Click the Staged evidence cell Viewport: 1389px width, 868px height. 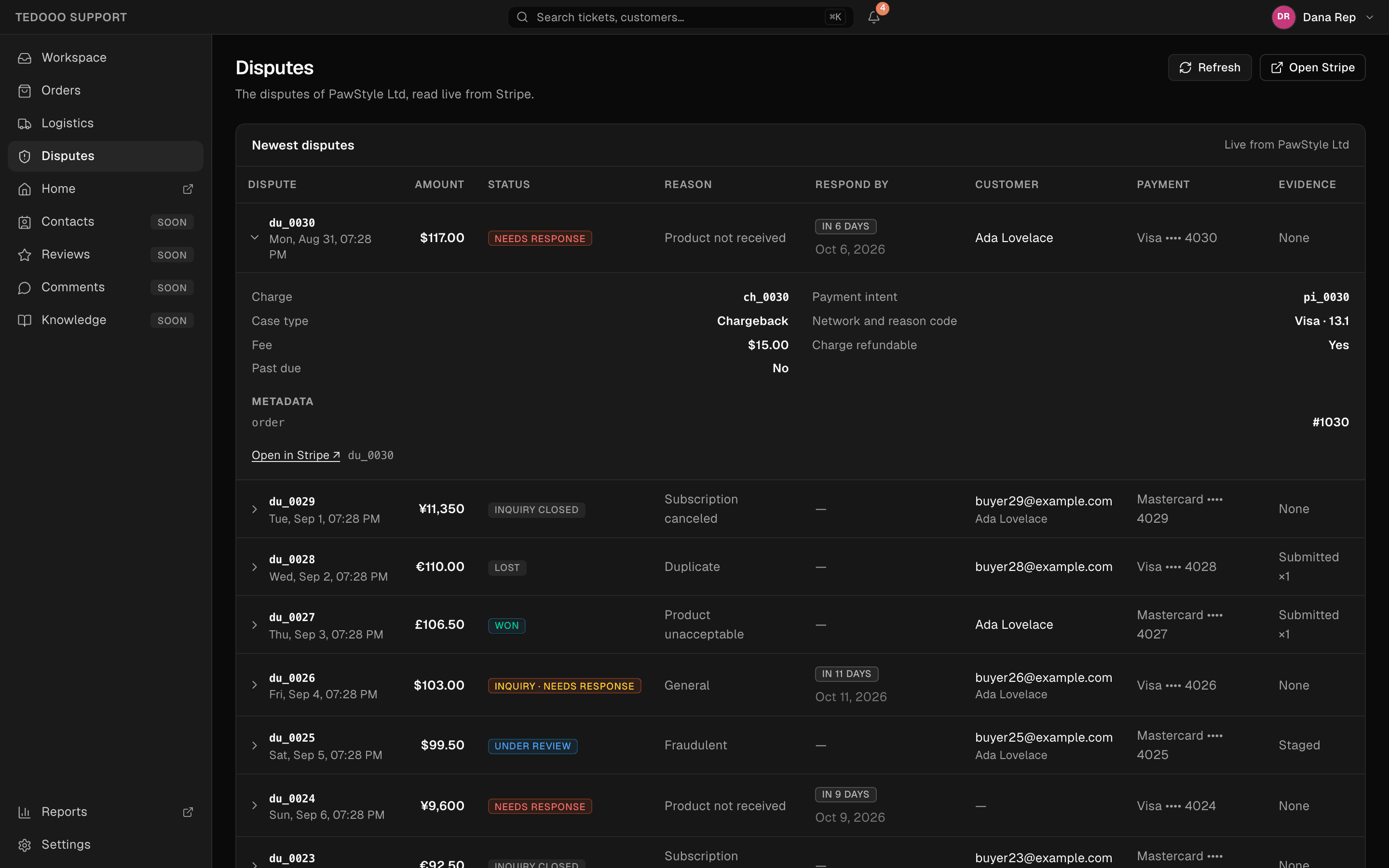click(1299, 745)
